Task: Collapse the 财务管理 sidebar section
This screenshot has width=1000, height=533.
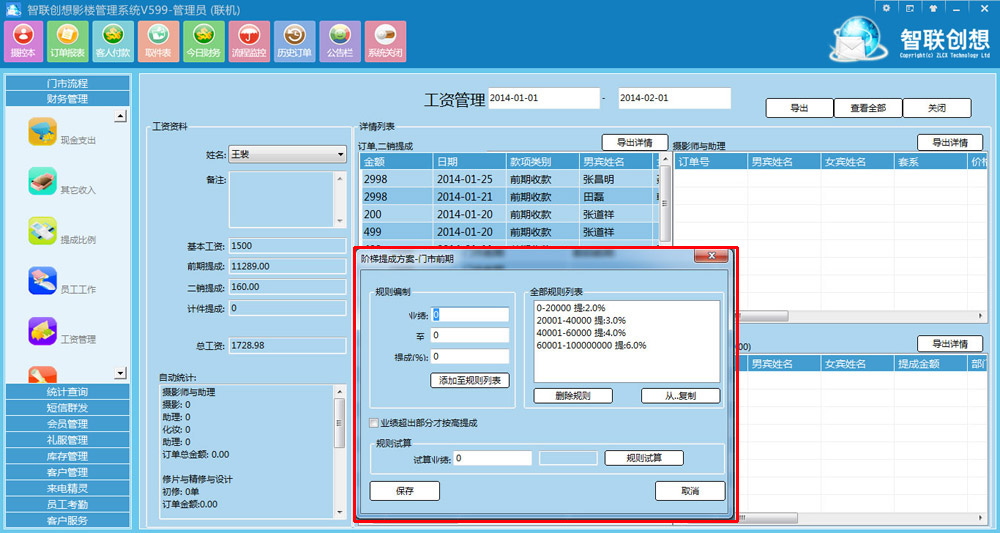Action: [68, 99]
